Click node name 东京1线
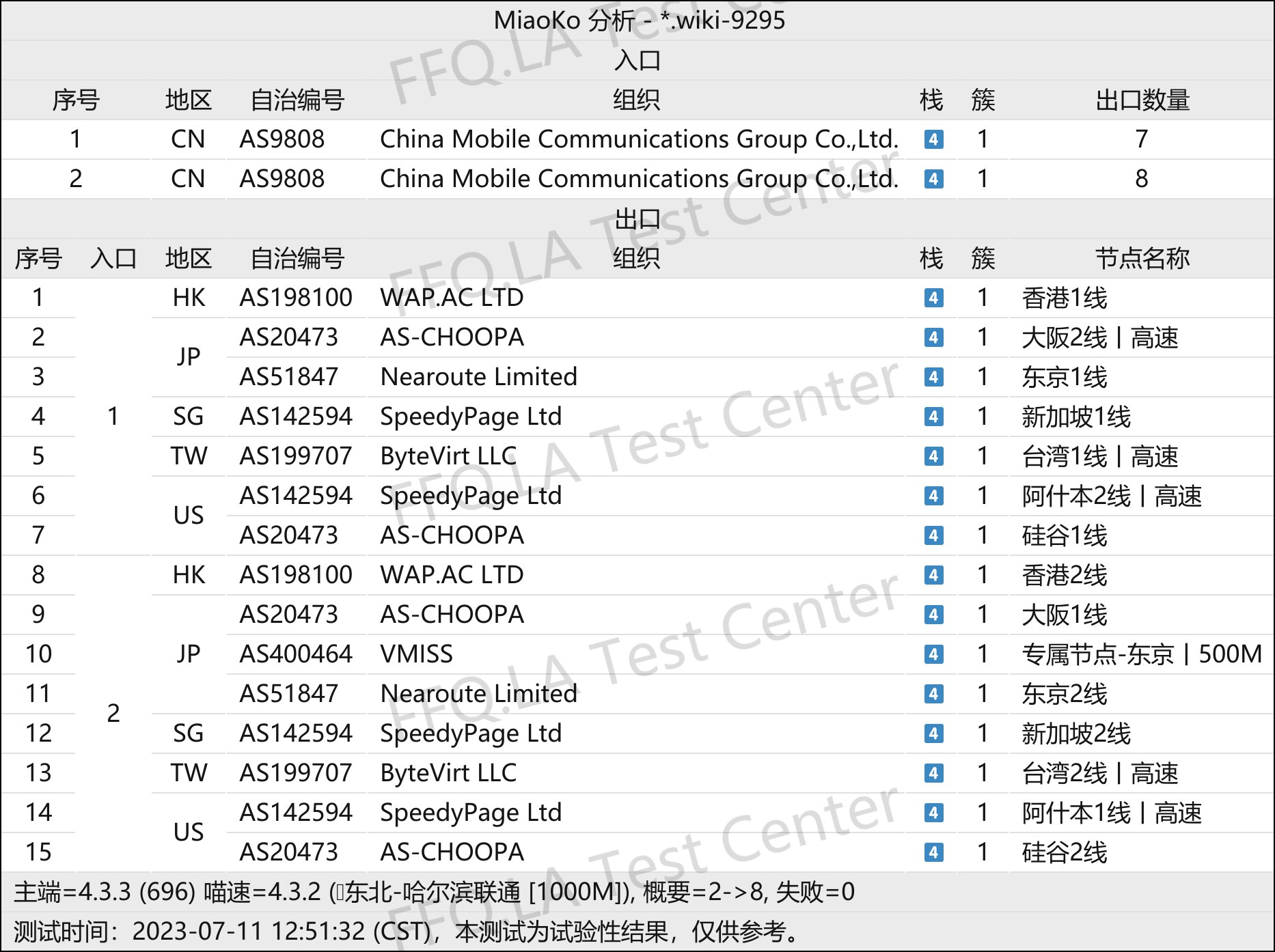 coord(1065,377)
